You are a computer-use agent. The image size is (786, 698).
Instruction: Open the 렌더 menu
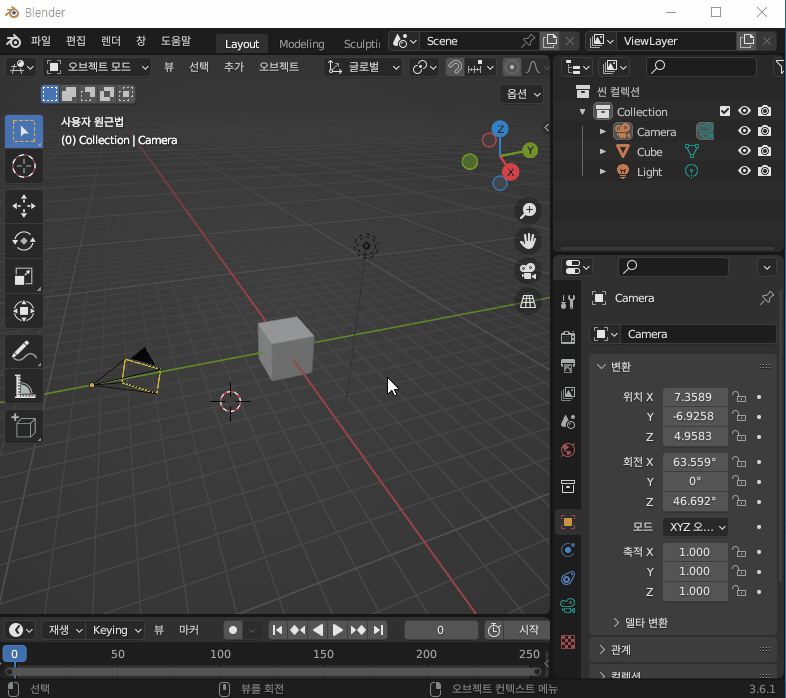point(111,41)
